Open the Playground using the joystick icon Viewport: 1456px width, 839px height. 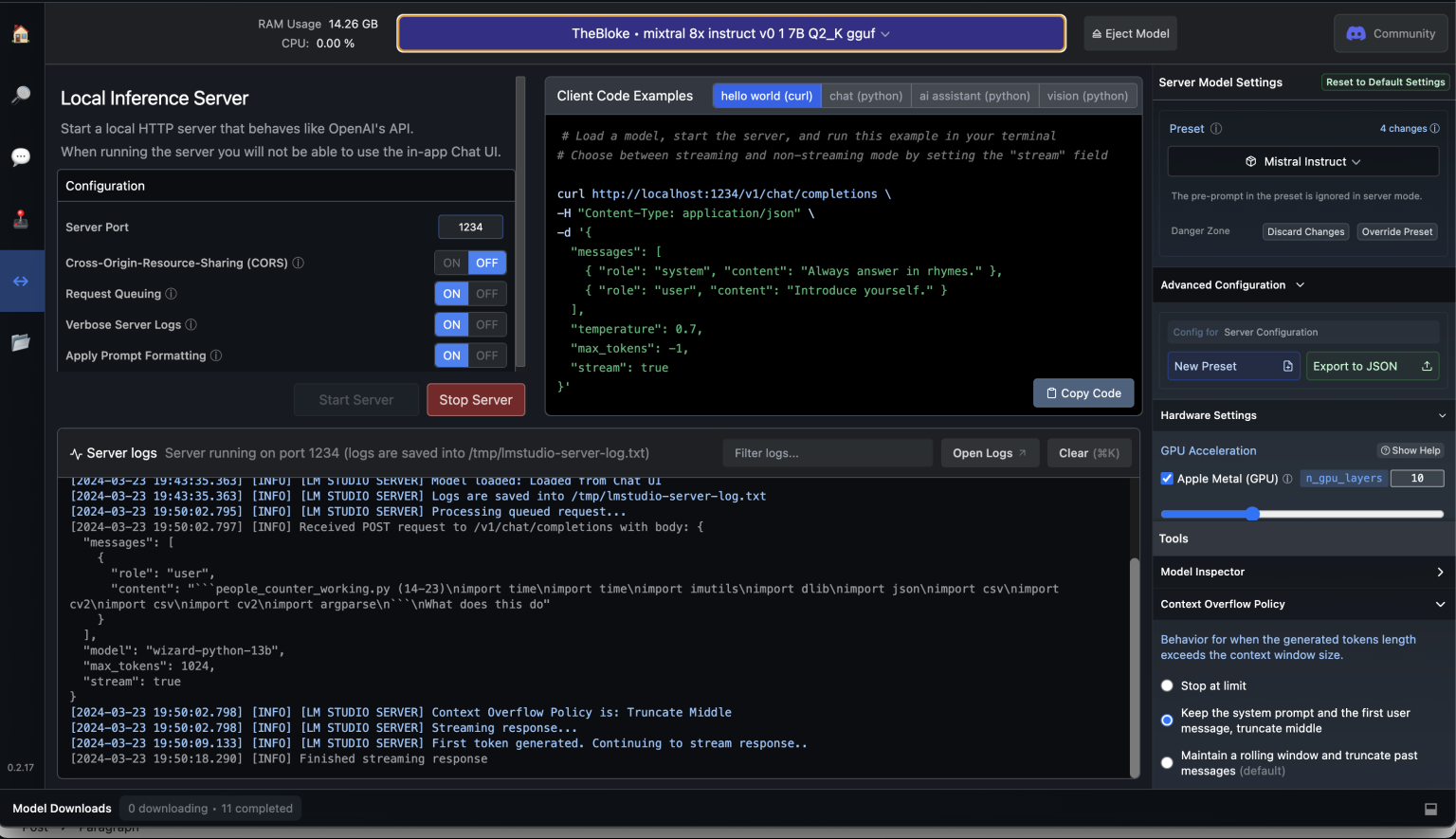pyautogui.click(x=22, y=216)
